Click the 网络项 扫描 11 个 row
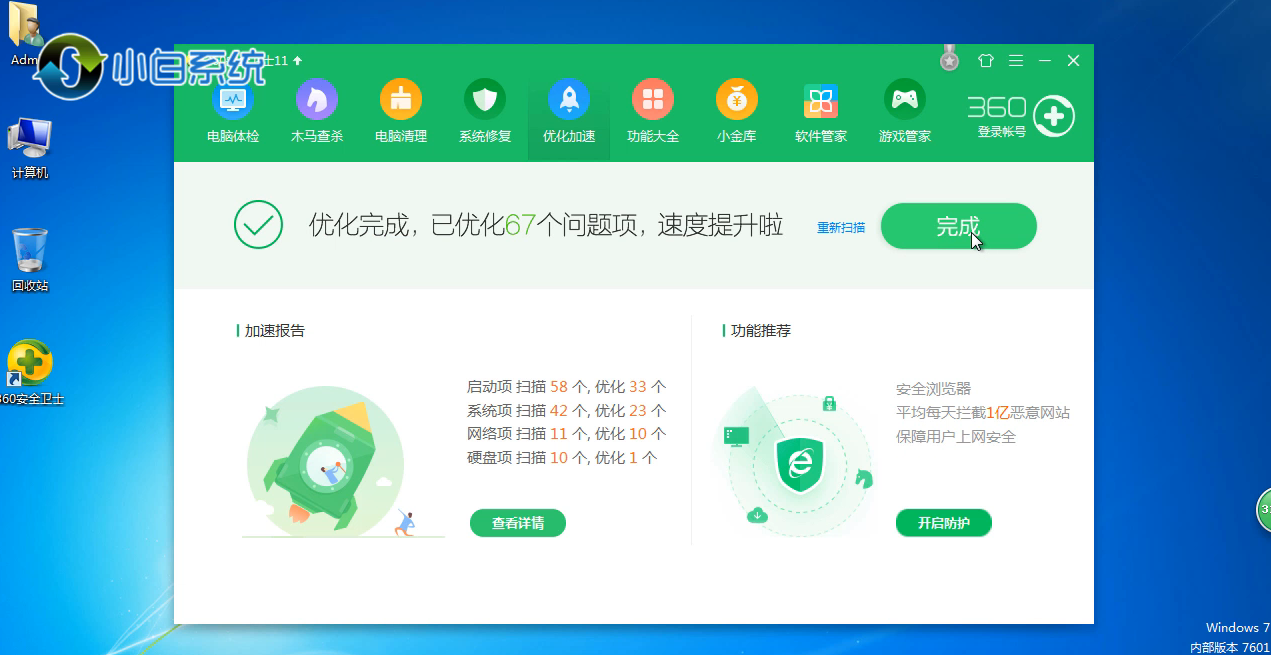1271x655 pixels. point(566,434)
